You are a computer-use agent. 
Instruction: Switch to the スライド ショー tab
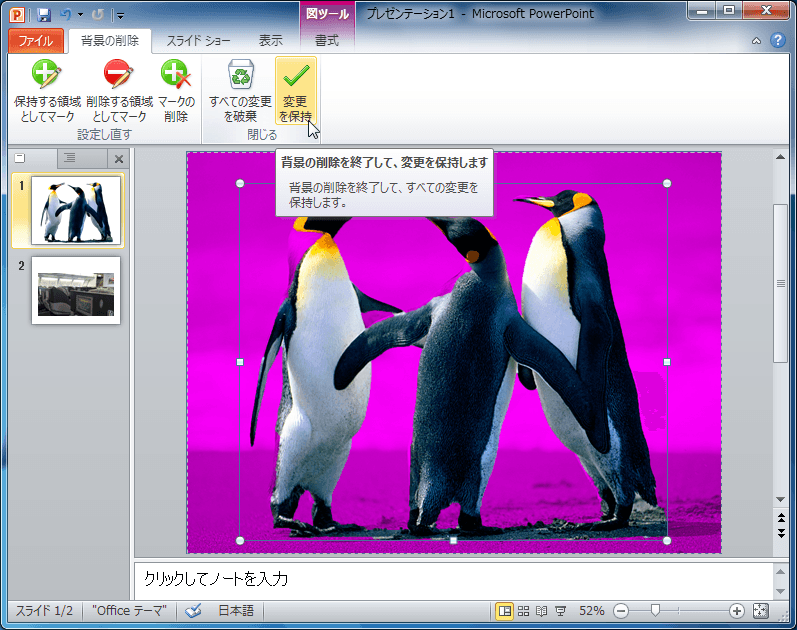click(198, 41)
